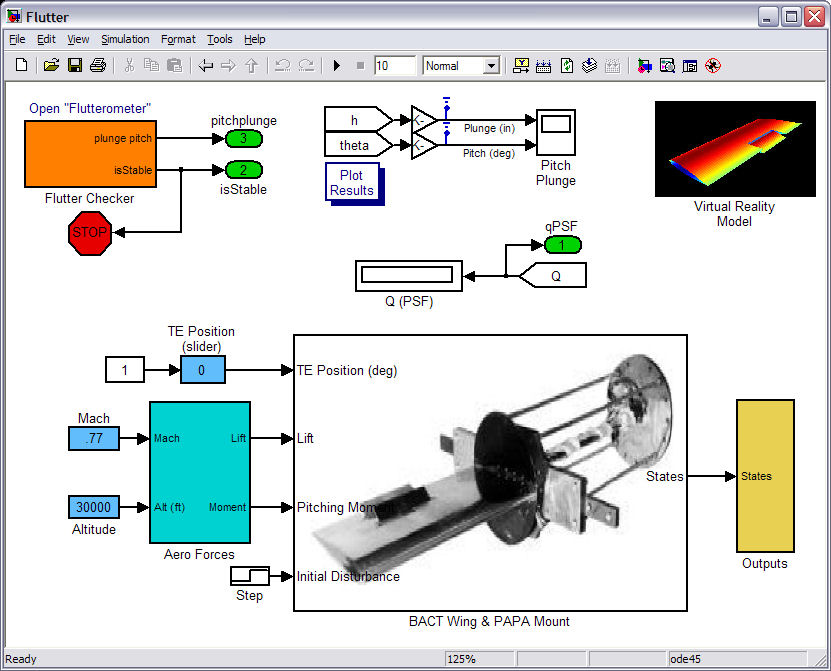The width and height of the screenshot is (831, 671).
Task: Select the Mach .77 constant block
Action: pyautogui.click(x=94, y=438)
